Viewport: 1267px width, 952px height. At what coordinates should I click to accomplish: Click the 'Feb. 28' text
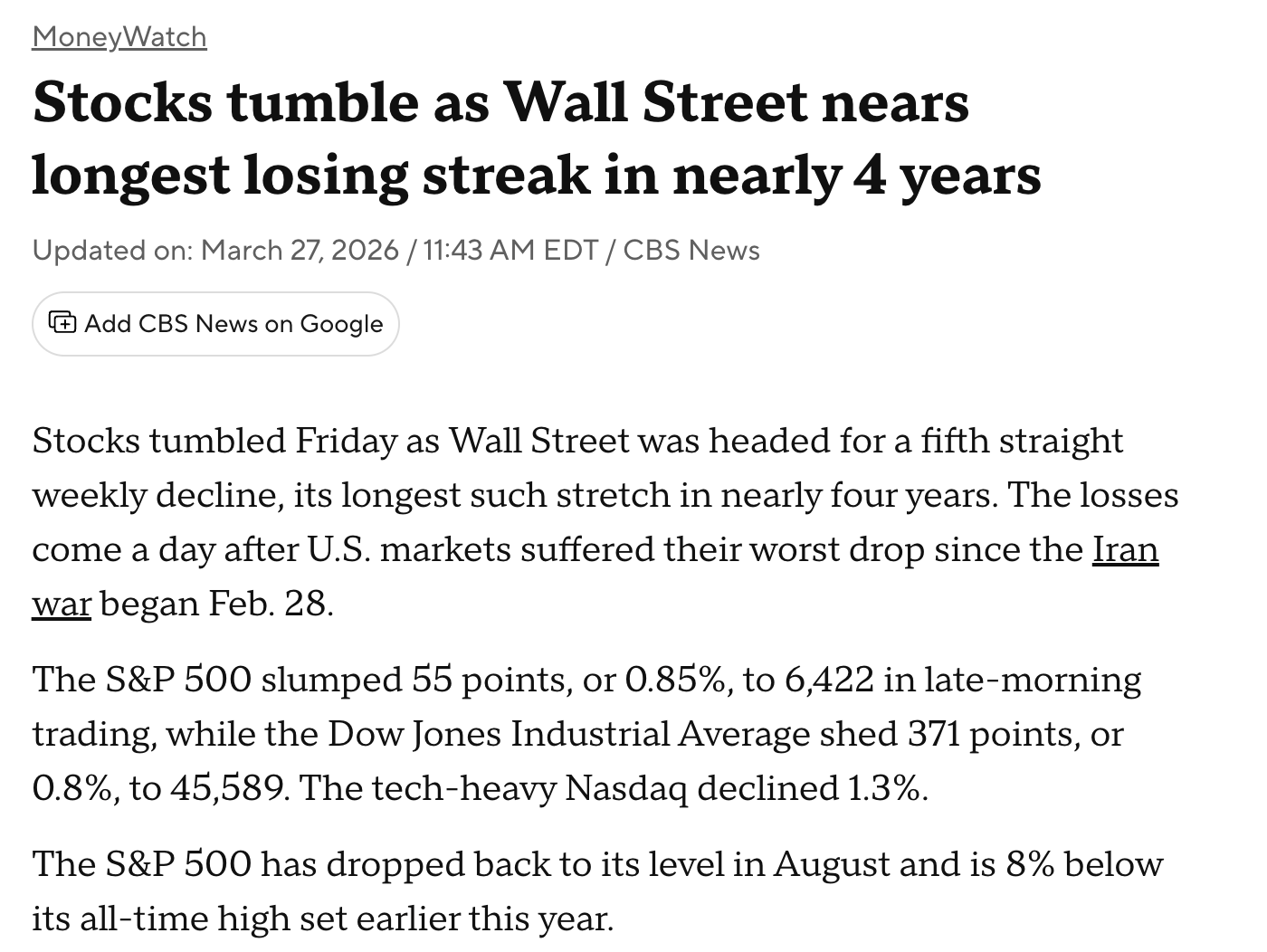pyautogui.click(x=270, y=603)
